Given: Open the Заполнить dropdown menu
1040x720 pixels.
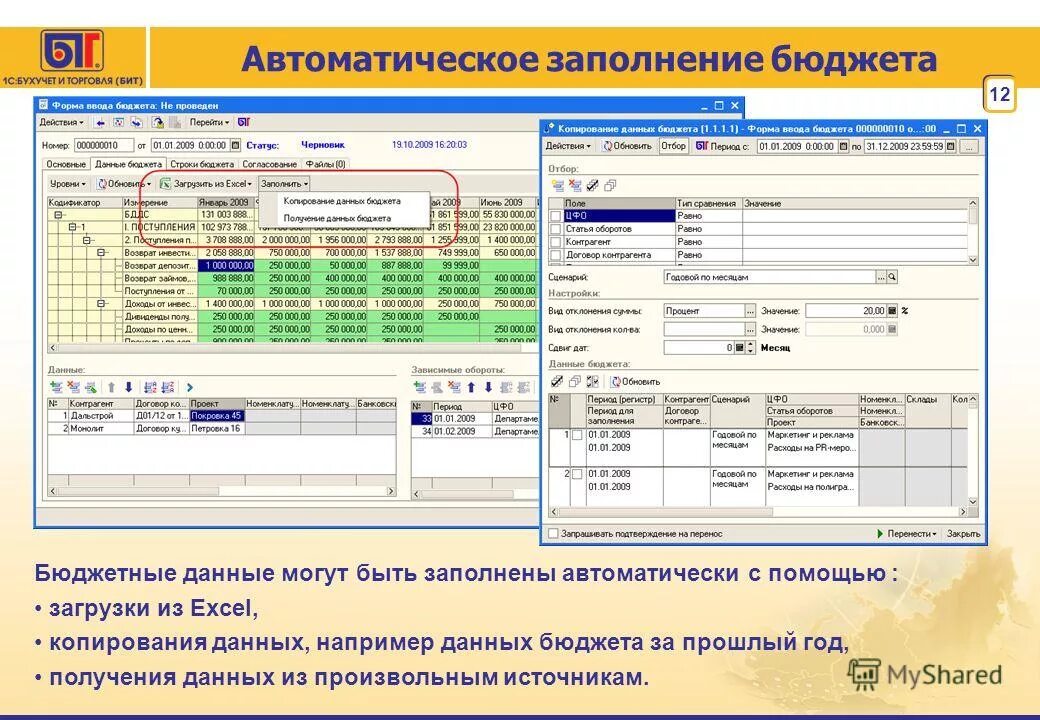Looking at the screenshot, I should pyautogui.click(x=283, y=182).
